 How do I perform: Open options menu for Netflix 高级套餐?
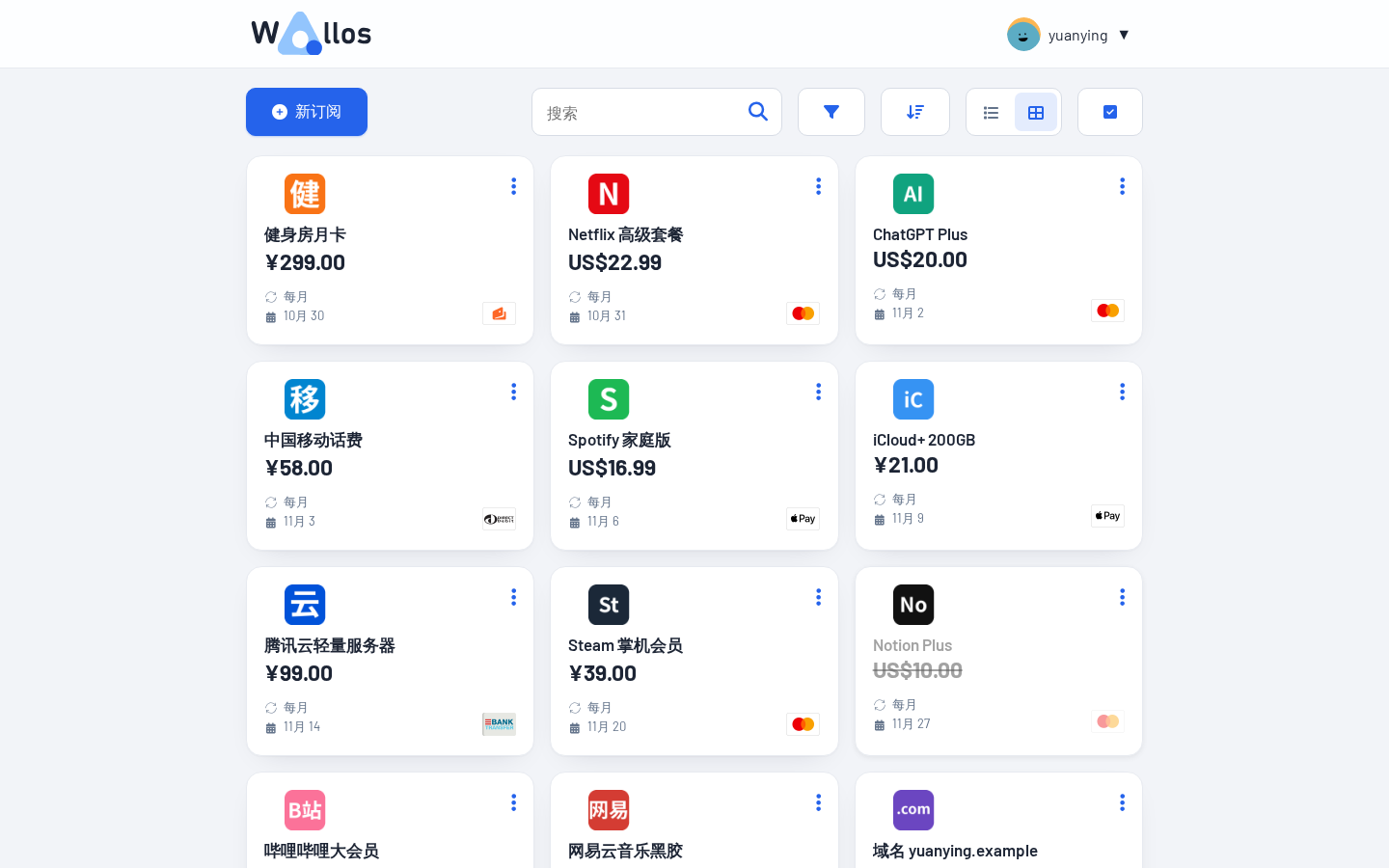pyautogui.click(x=818, y=186)
